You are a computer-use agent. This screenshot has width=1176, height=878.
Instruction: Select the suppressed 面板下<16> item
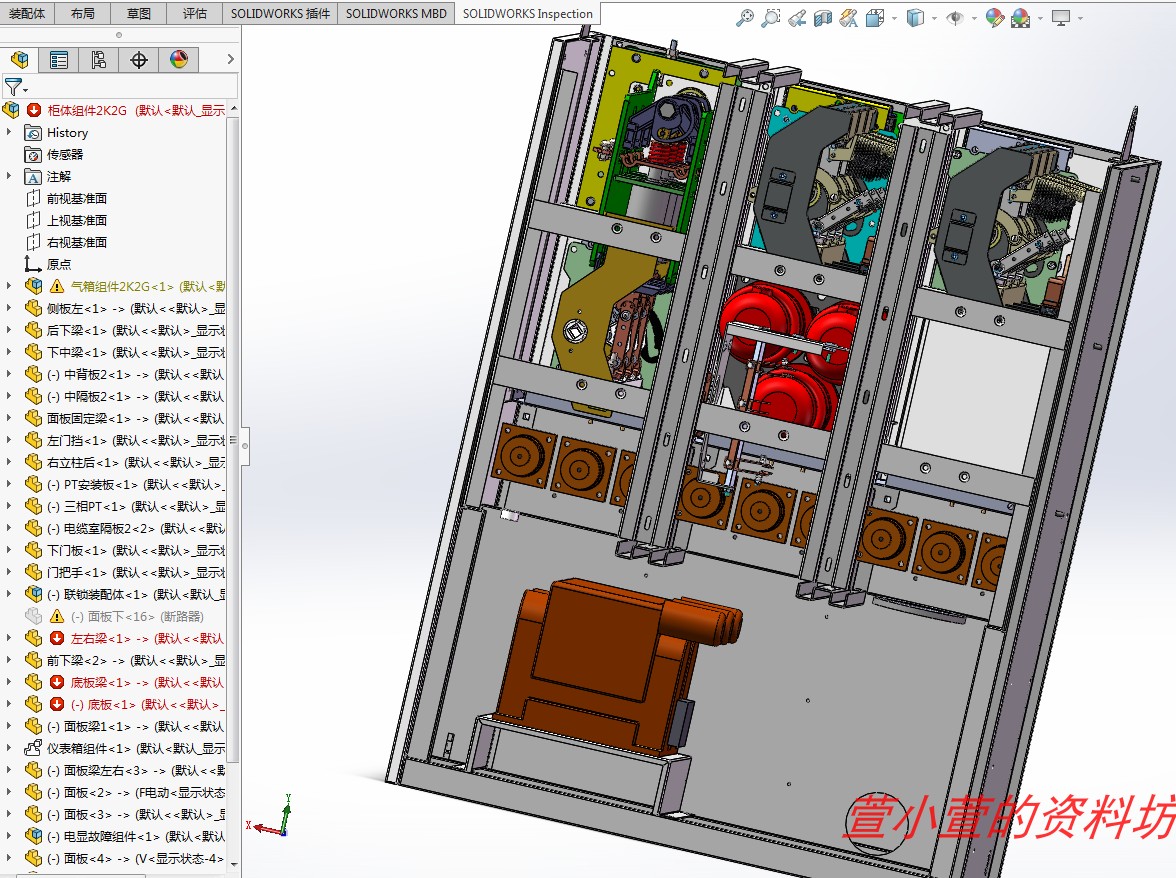137,616
